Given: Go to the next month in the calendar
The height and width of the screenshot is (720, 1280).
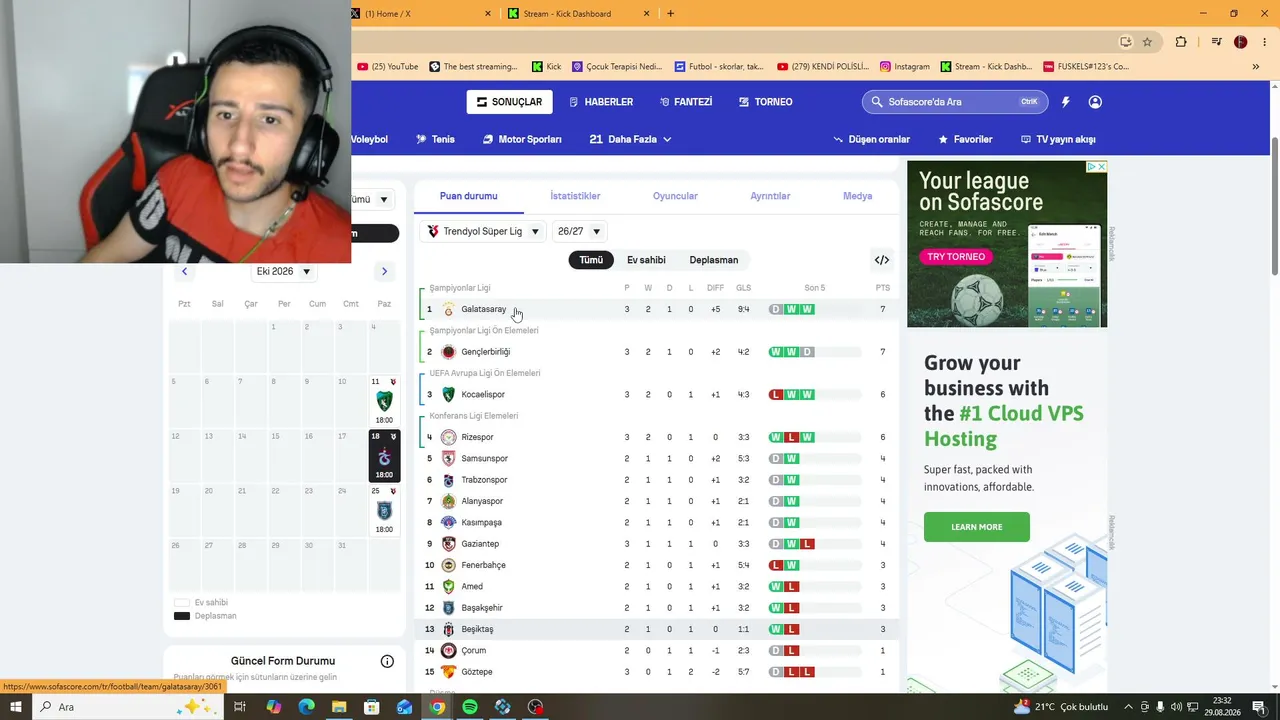Looking at the screenshot, I should coord(384,271).
